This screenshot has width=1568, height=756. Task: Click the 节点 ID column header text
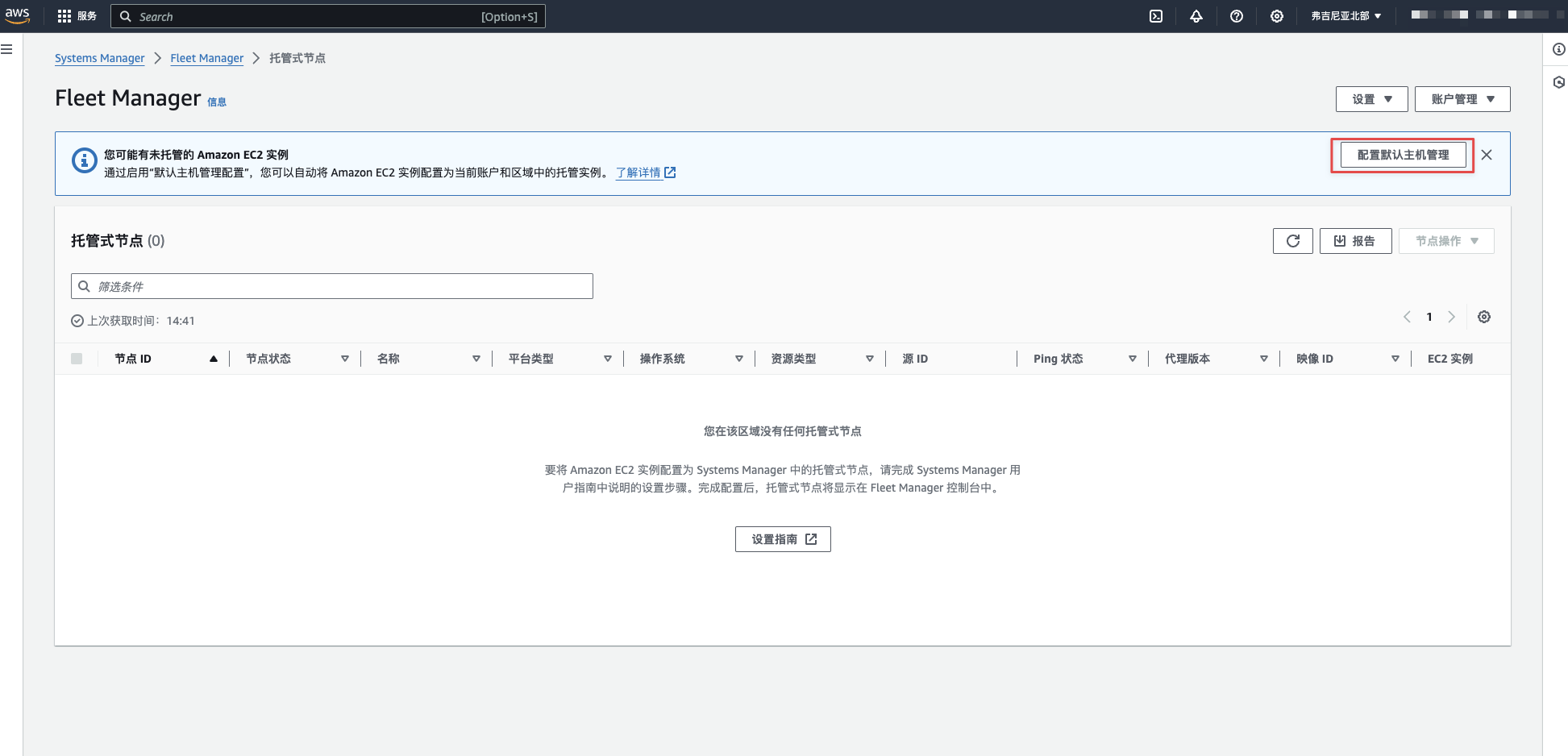(133, 359)
